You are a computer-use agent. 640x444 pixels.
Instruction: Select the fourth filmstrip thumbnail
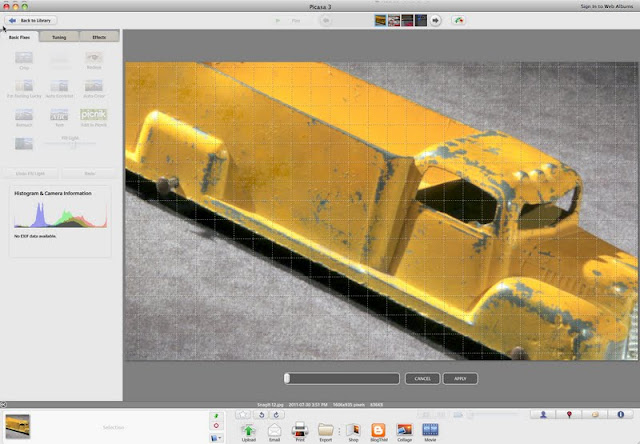(421, 20)
